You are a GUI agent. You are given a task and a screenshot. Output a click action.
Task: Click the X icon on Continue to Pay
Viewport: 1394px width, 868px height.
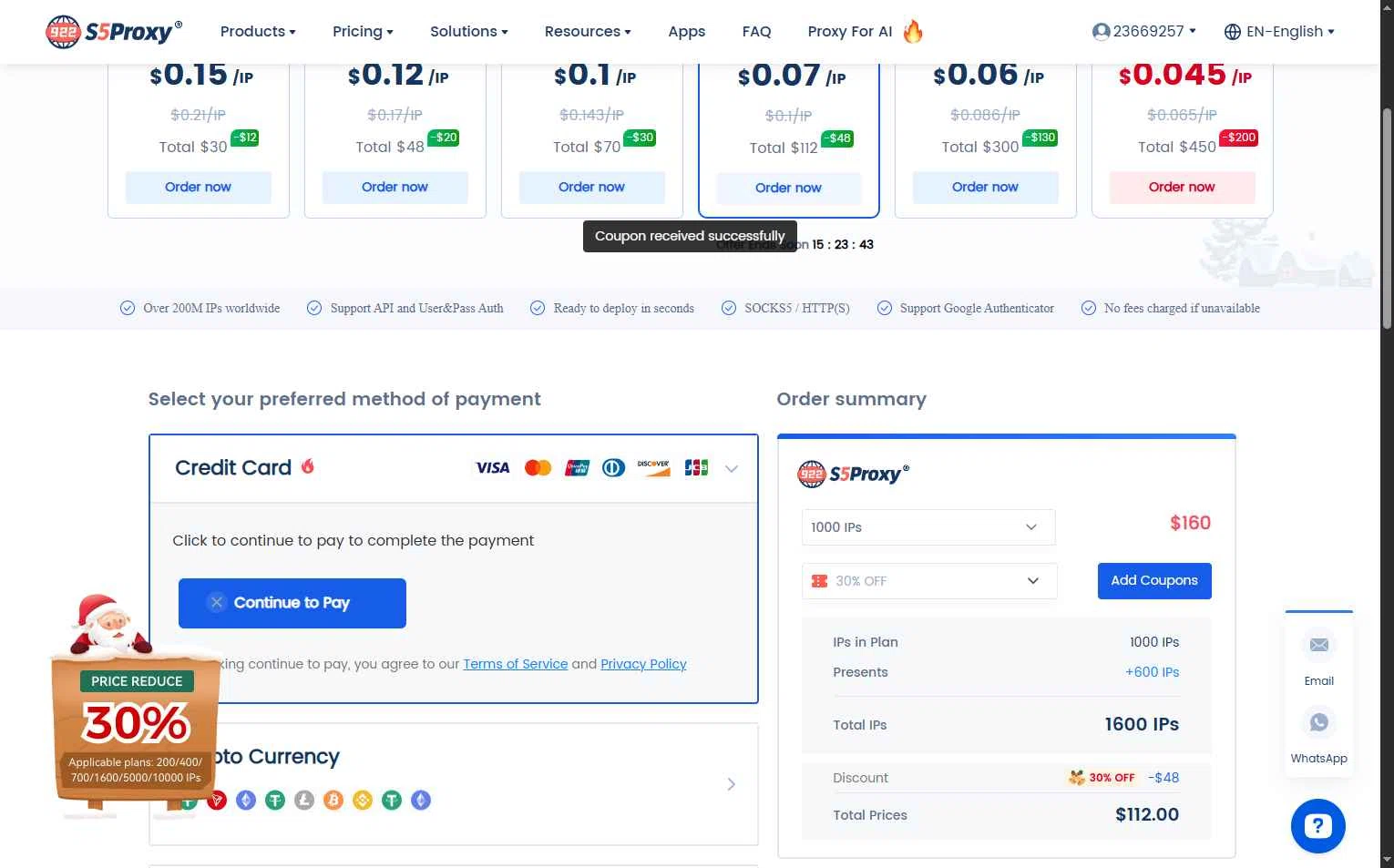(x=216, y=602)
